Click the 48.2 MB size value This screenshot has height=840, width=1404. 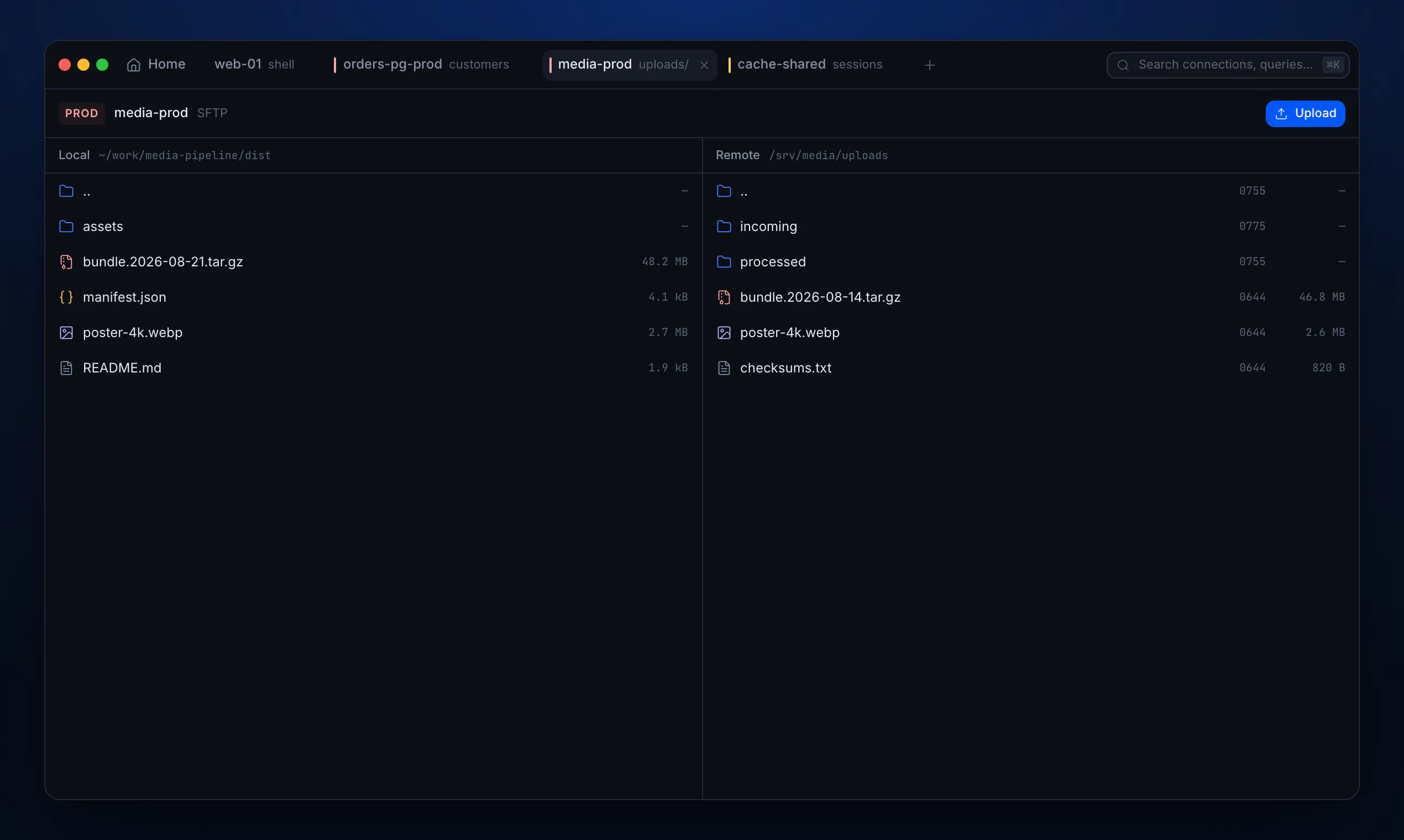coord(664,261)
